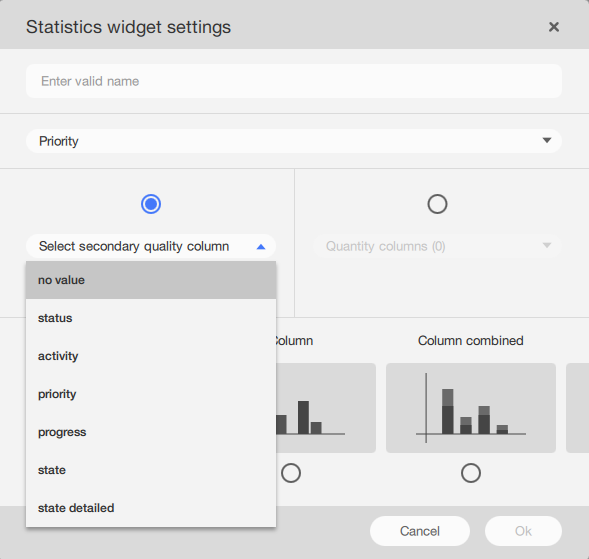Image resolution: width=589 pixels, height=559 pixels.
Task: Select the Column combined radio button
Action: (x=471, y=473)
